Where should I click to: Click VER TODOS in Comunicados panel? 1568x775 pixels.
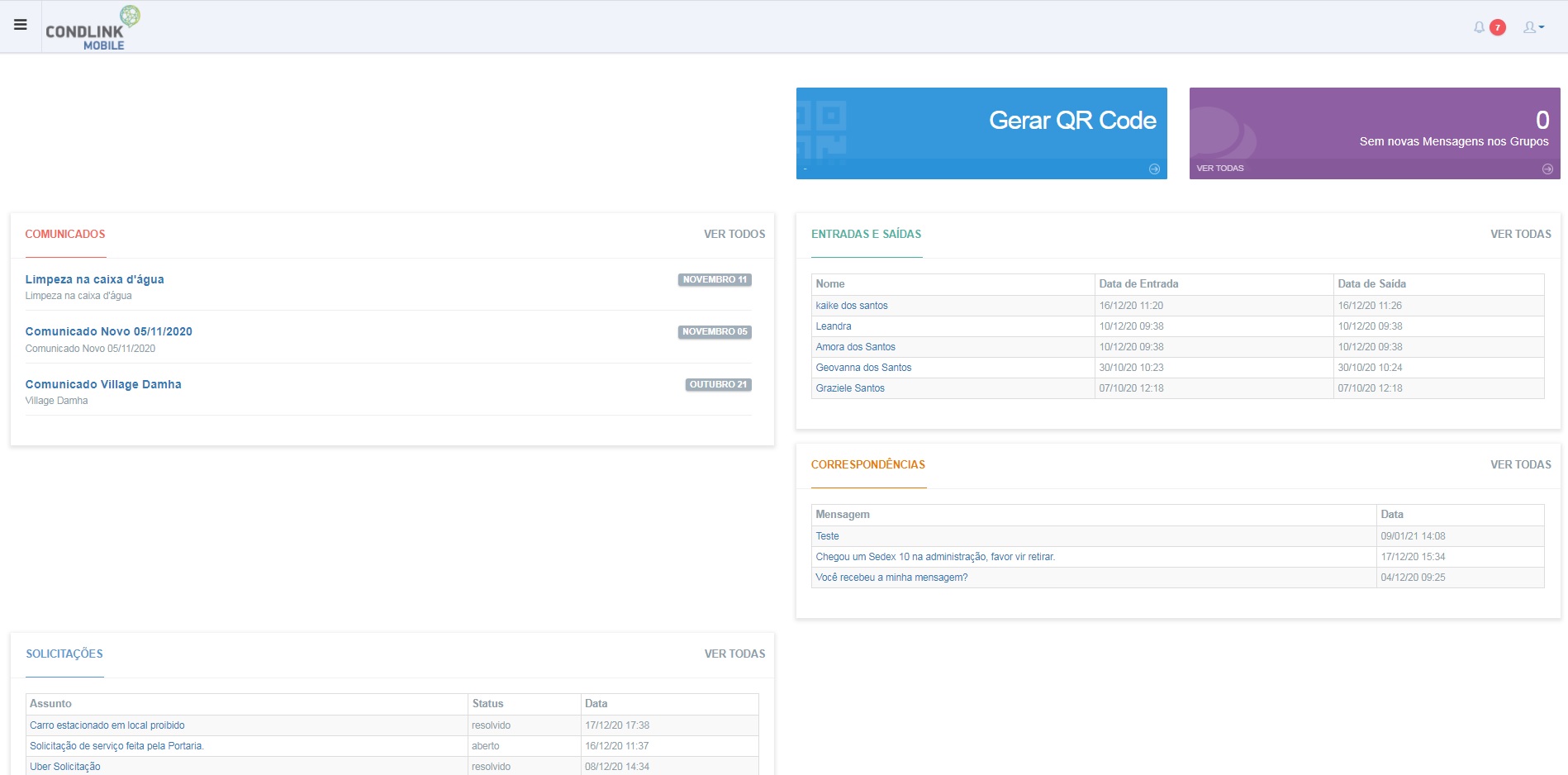tap(734, 235)
